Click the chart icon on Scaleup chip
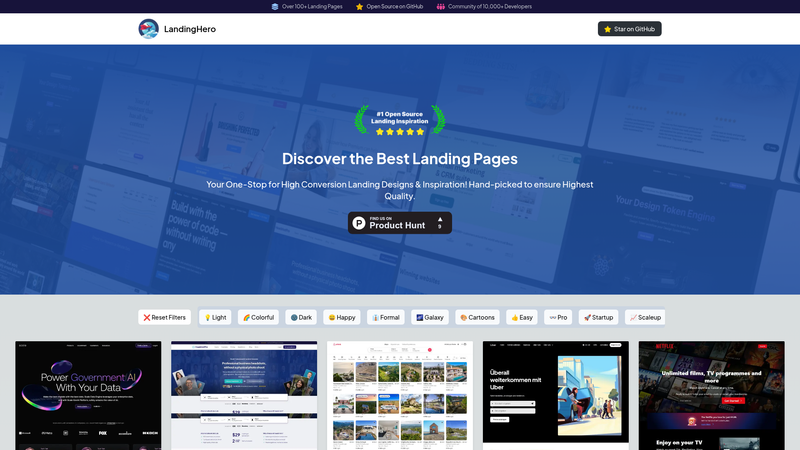The height and width of the screenshot is (450, 800). point(633,317)
